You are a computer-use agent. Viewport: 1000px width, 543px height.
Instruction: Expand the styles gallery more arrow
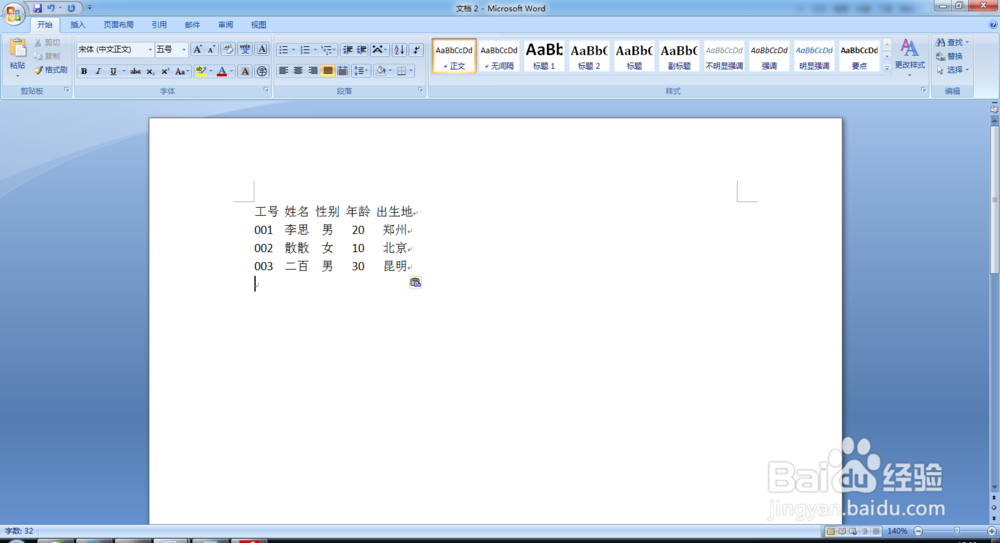[x=887, y=68]
